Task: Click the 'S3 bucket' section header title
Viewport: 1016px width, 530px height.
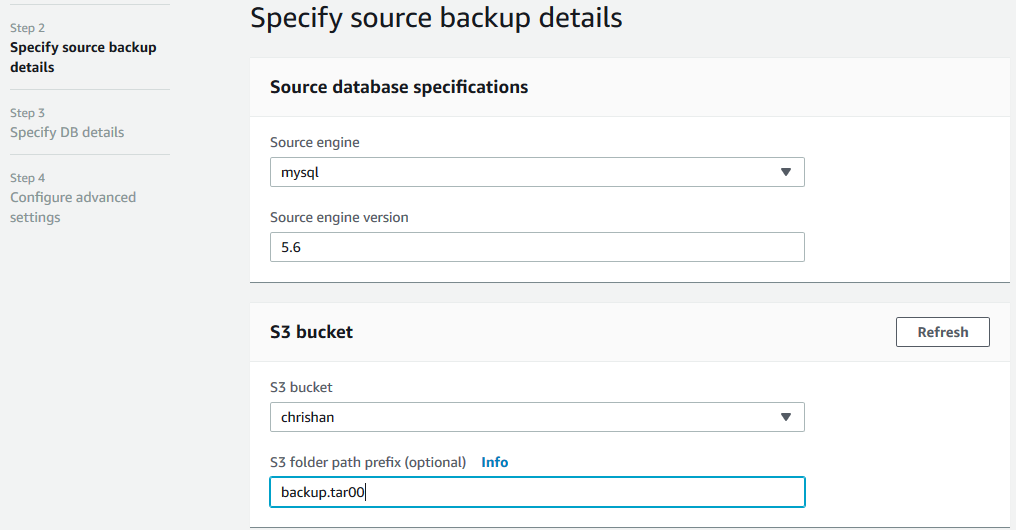Action: (x=311, y=332)
